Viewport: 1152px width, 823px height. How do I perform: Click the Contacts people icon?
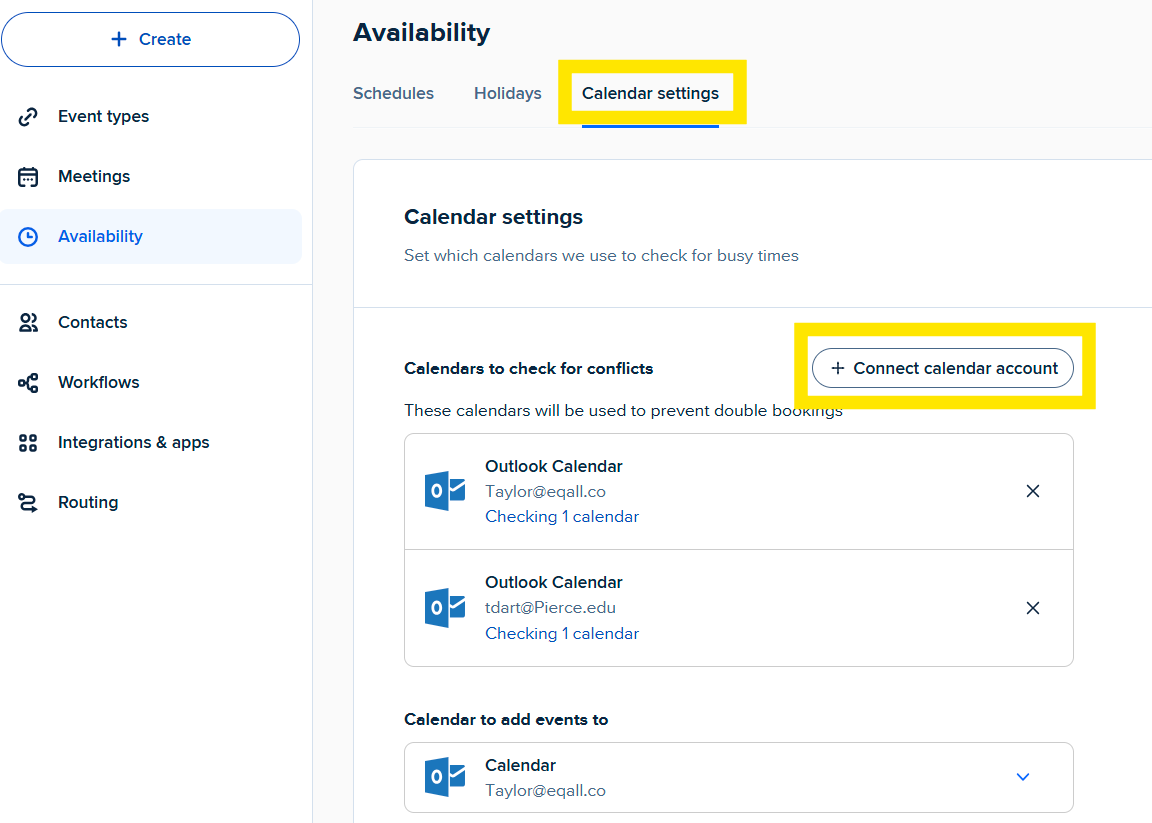click(28, 323)
